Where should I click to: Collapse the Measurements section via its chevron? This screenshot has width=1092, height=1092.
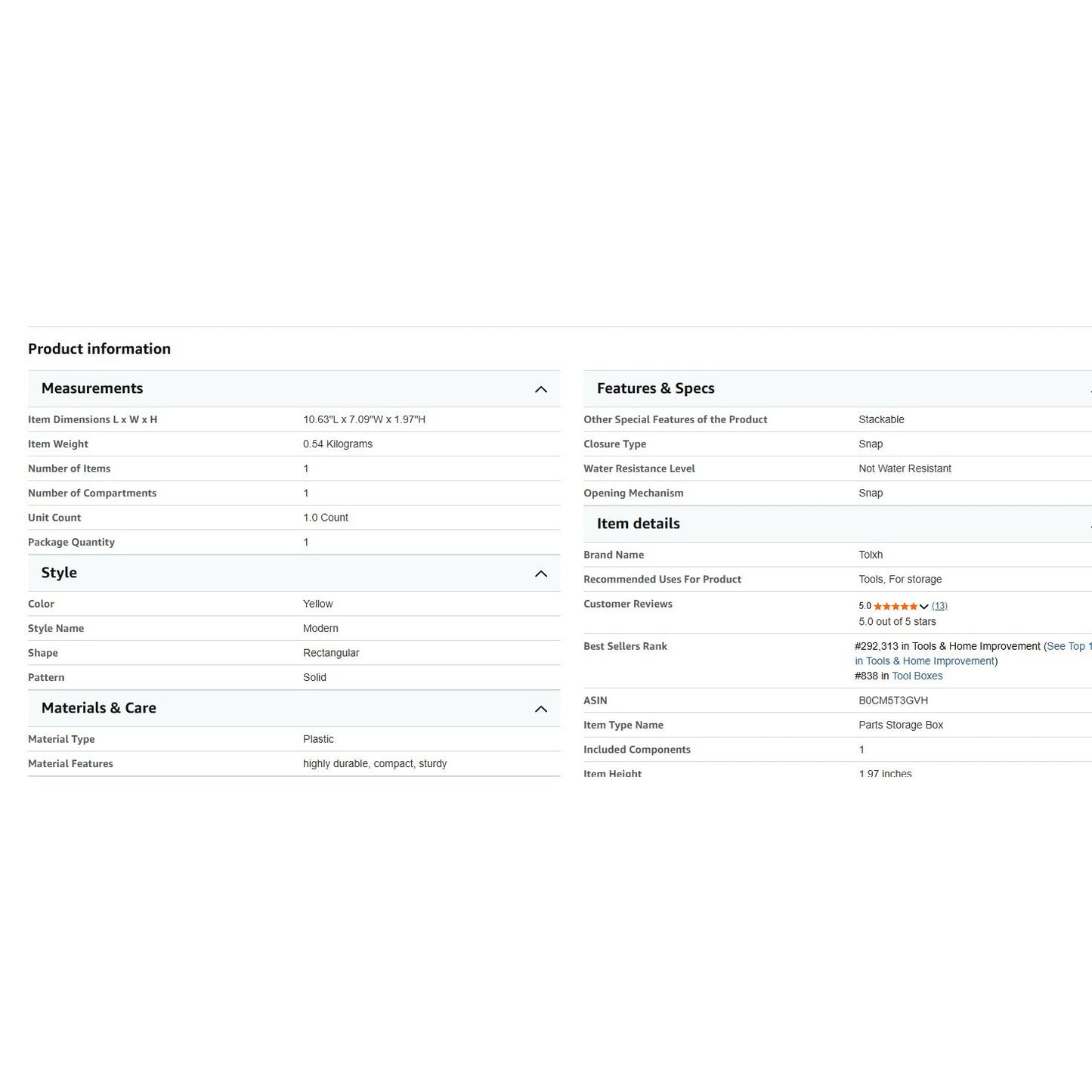[x=540, y=389]
